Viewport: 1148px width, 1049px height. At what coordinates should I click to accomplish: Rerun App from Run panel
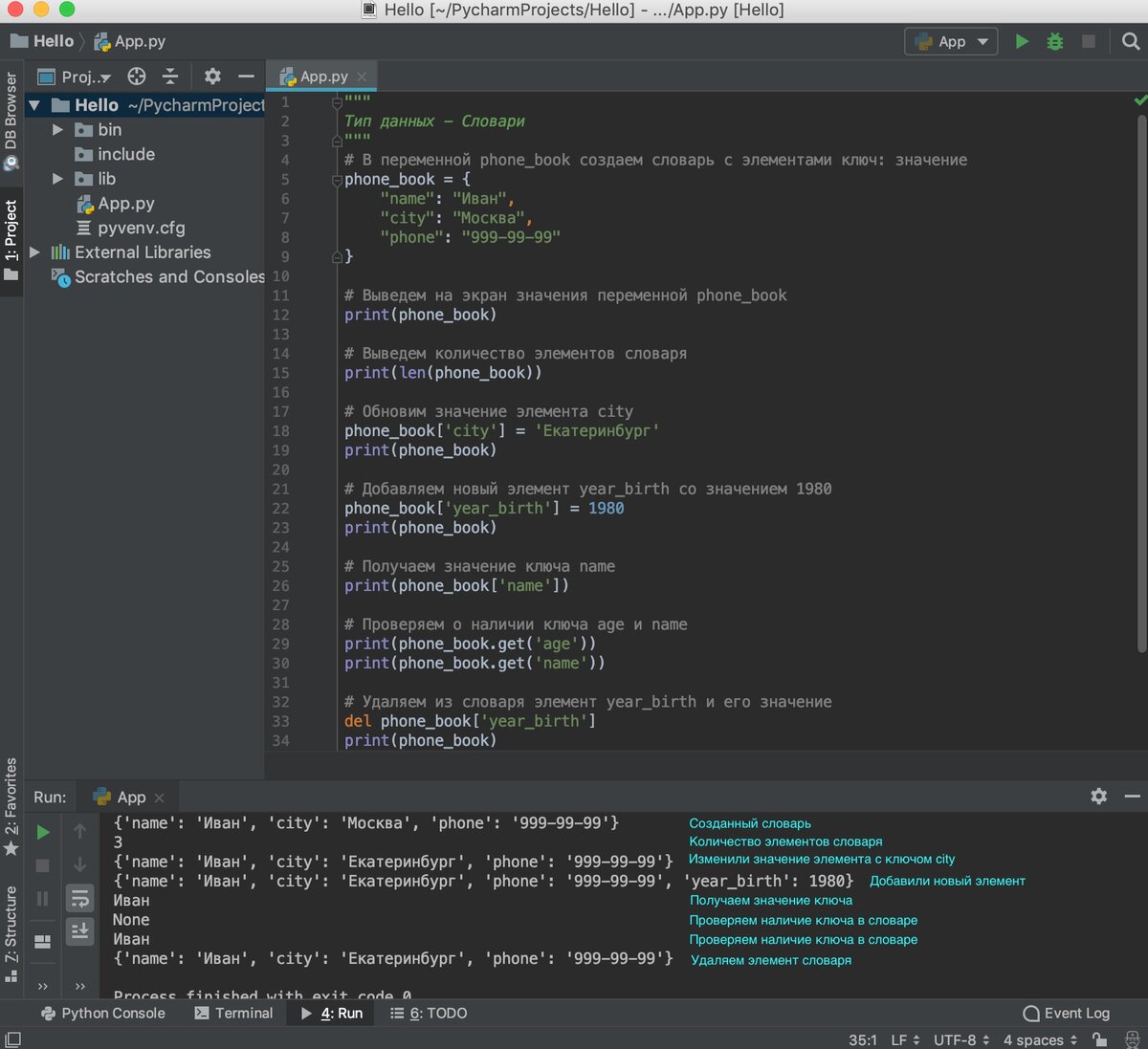click(x=43, y=832)
